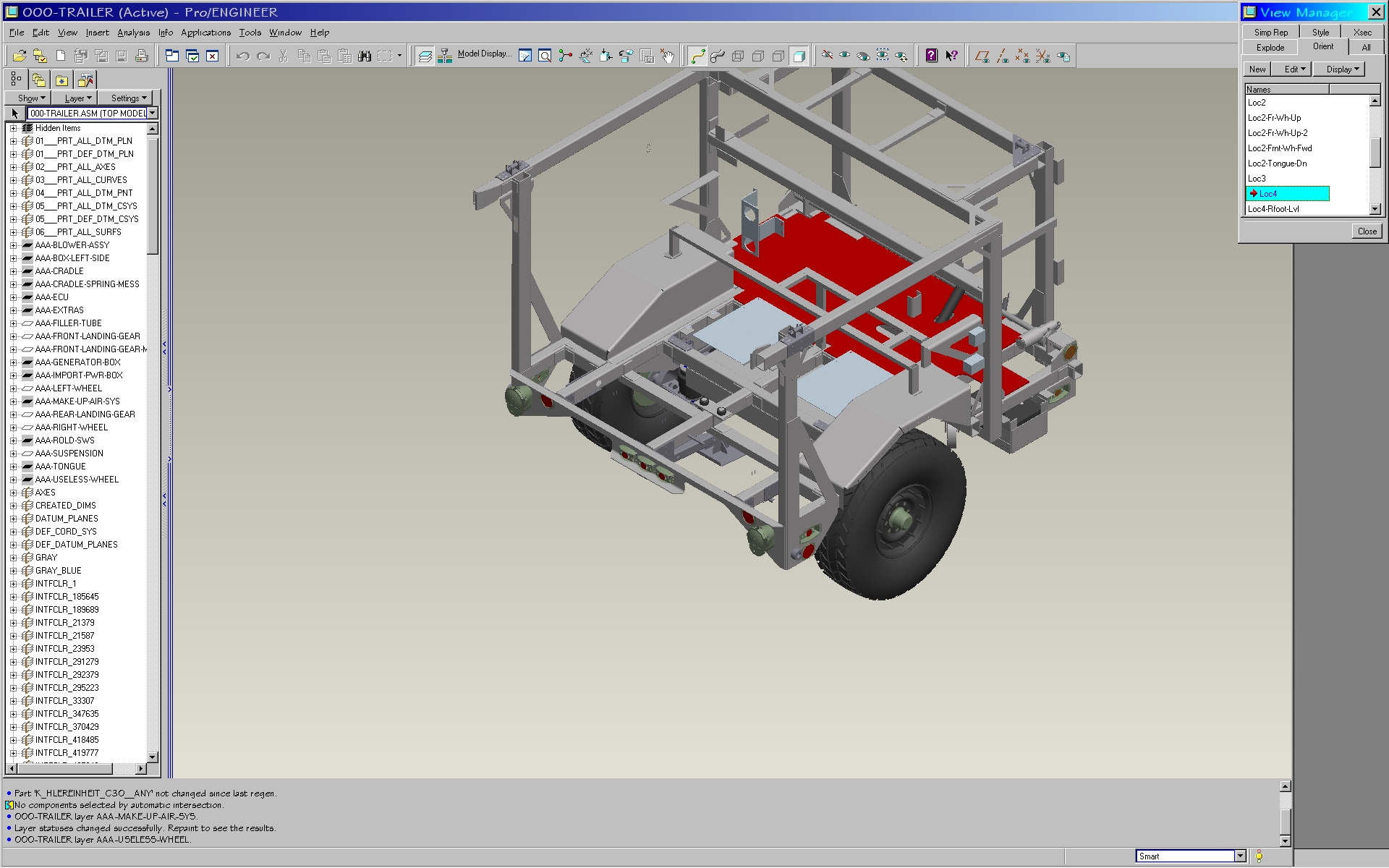Toggle datum axes display
This screenshot has width=1389, height=868.
[x=1002, y=56]
